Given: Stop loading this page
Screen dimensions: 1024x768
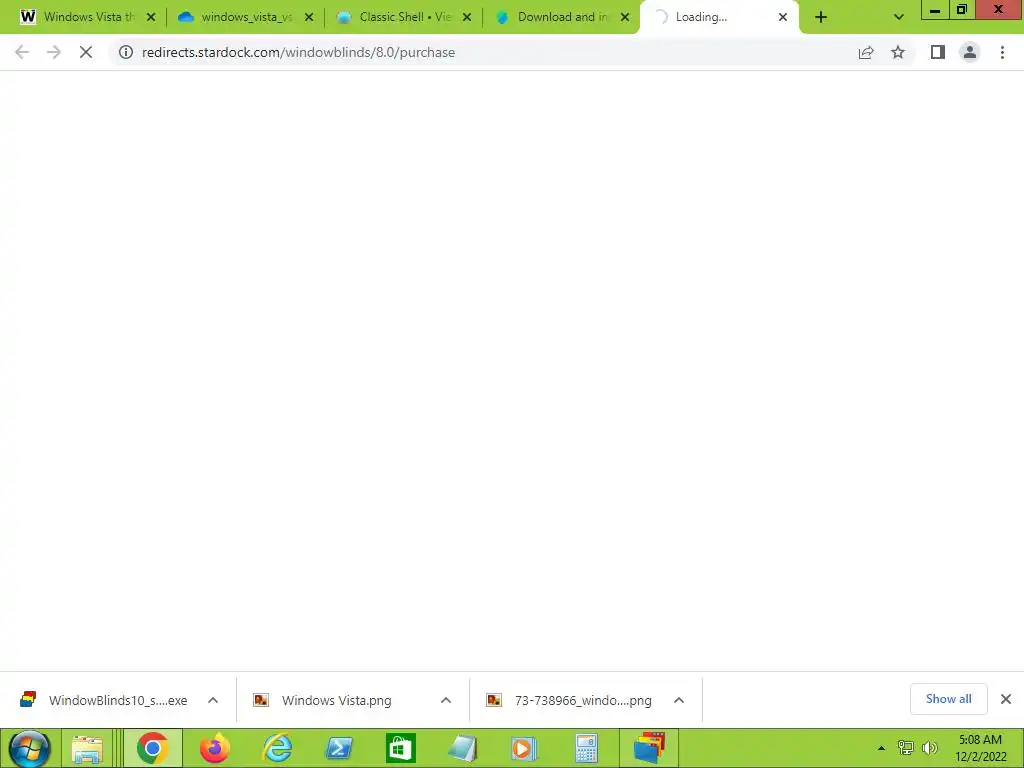Looking at the screenshot, I should point(86,52).
